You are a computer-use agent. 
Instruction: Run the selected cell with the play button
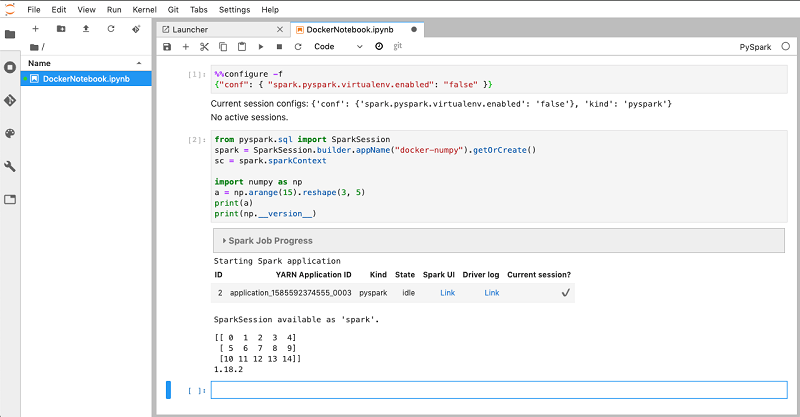261,47
